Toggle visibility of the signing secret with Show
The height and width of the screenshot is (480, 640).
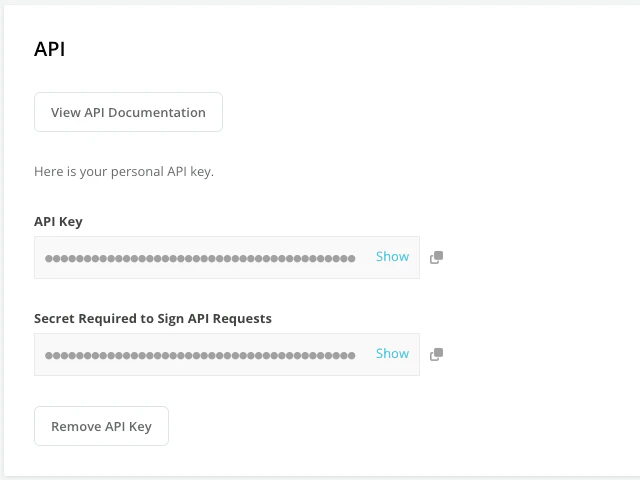coord(392,354)
